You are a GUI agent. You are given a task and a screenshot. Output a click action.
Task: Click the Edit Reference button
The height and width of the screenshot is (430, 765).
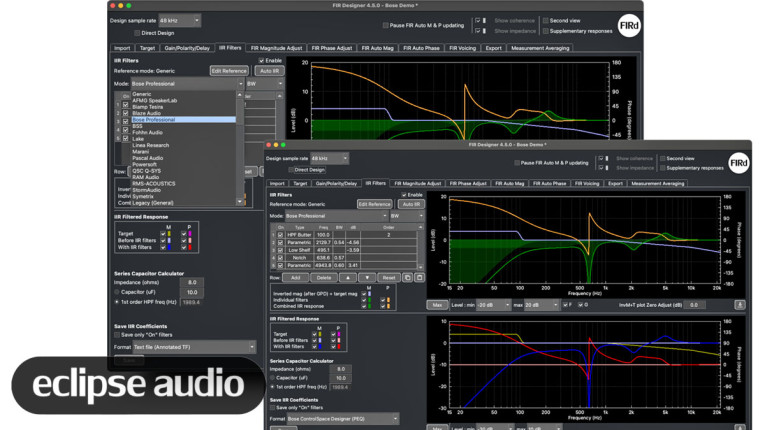pyautogui.click(x=374, y=204)
